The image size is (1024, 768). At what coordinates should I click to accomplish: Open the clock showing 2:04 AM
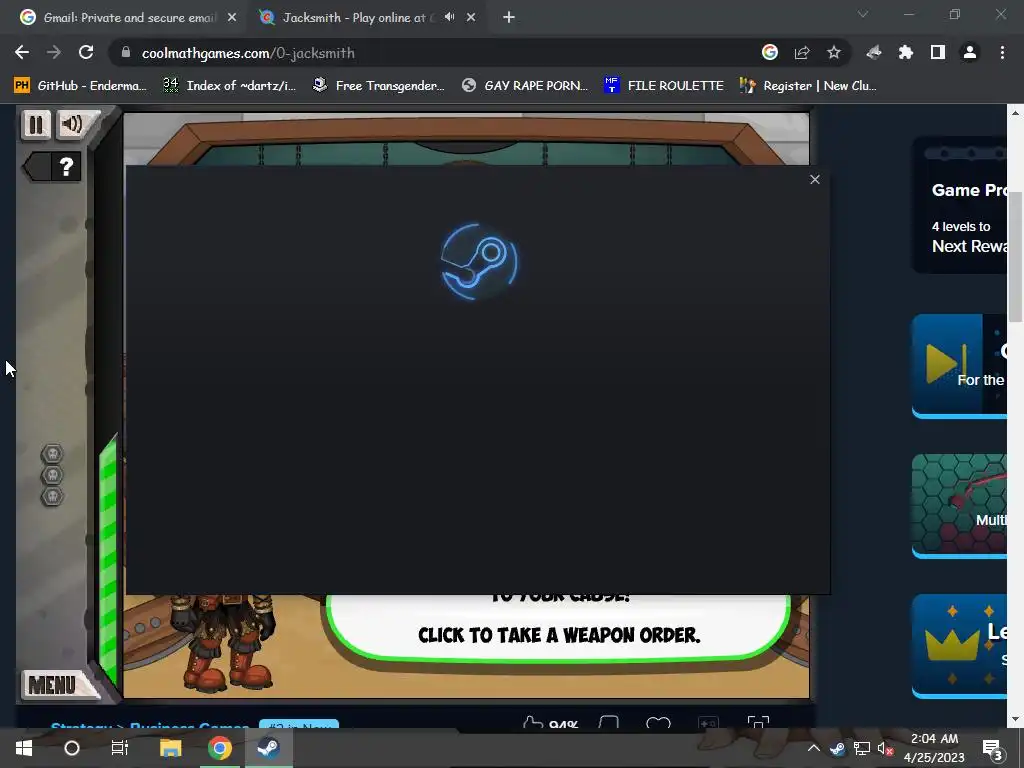click(934, 748)
